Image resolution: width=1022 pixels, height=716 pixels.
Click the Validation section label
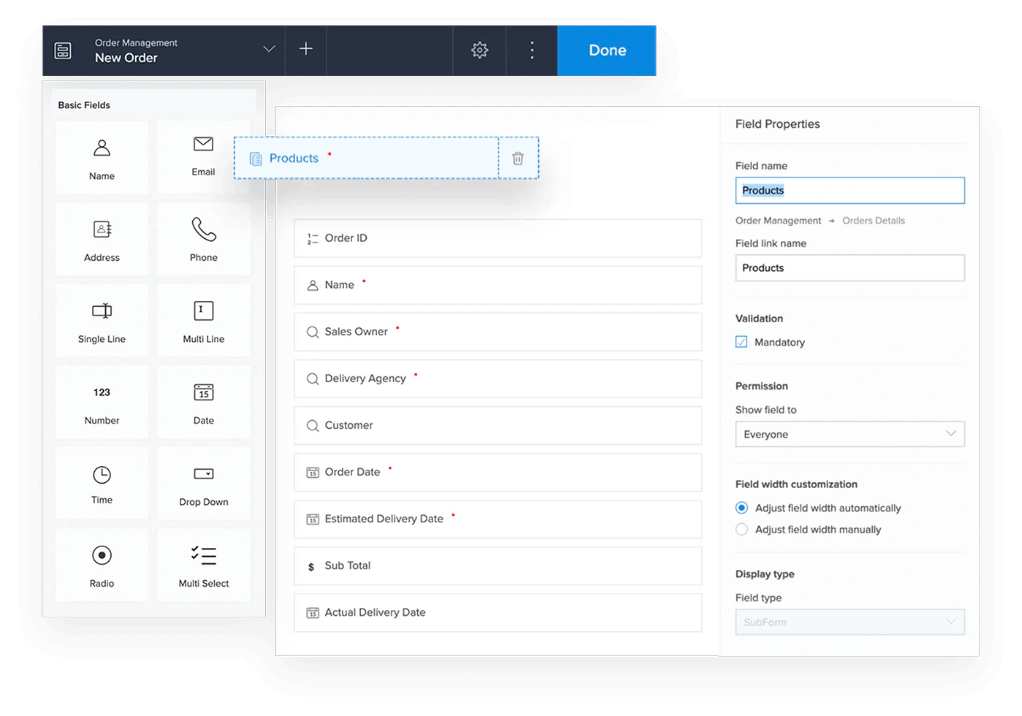pyautogui.click(x=759, y=319)
